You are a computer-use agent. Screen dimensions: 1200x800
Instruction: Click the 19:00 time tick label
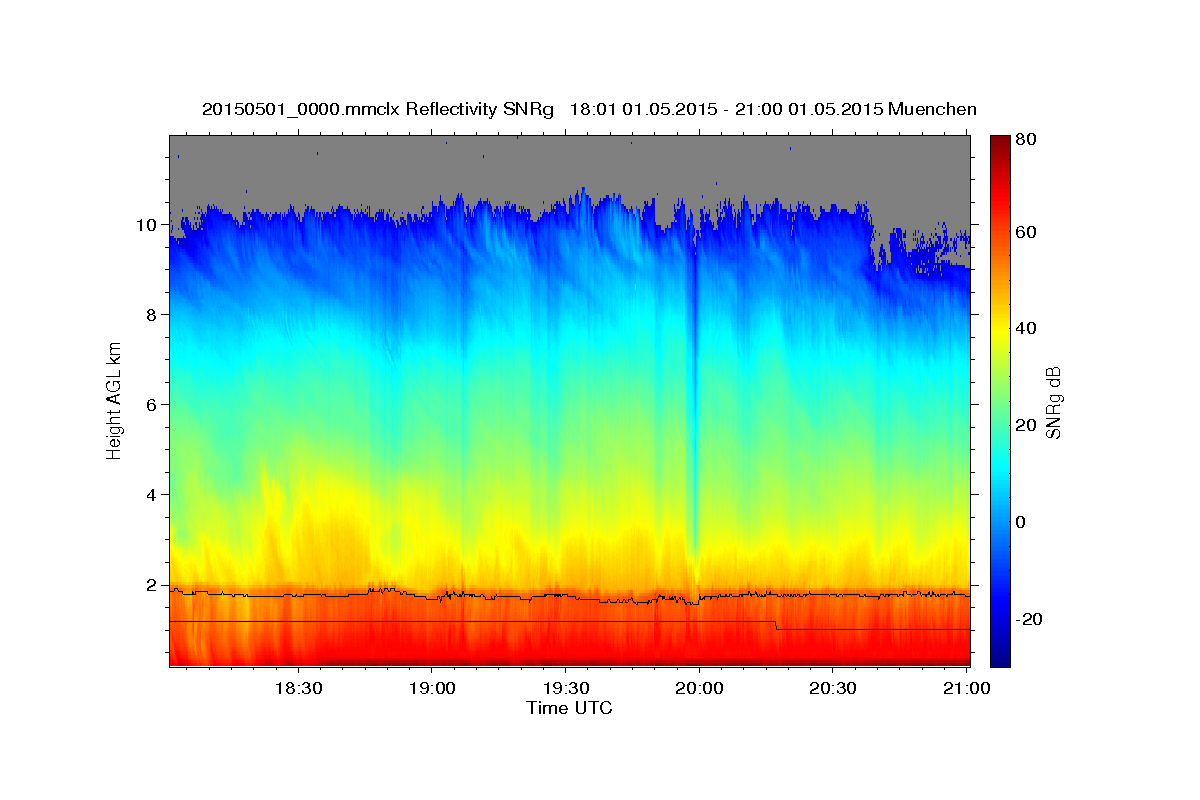(x=431, y=689)
